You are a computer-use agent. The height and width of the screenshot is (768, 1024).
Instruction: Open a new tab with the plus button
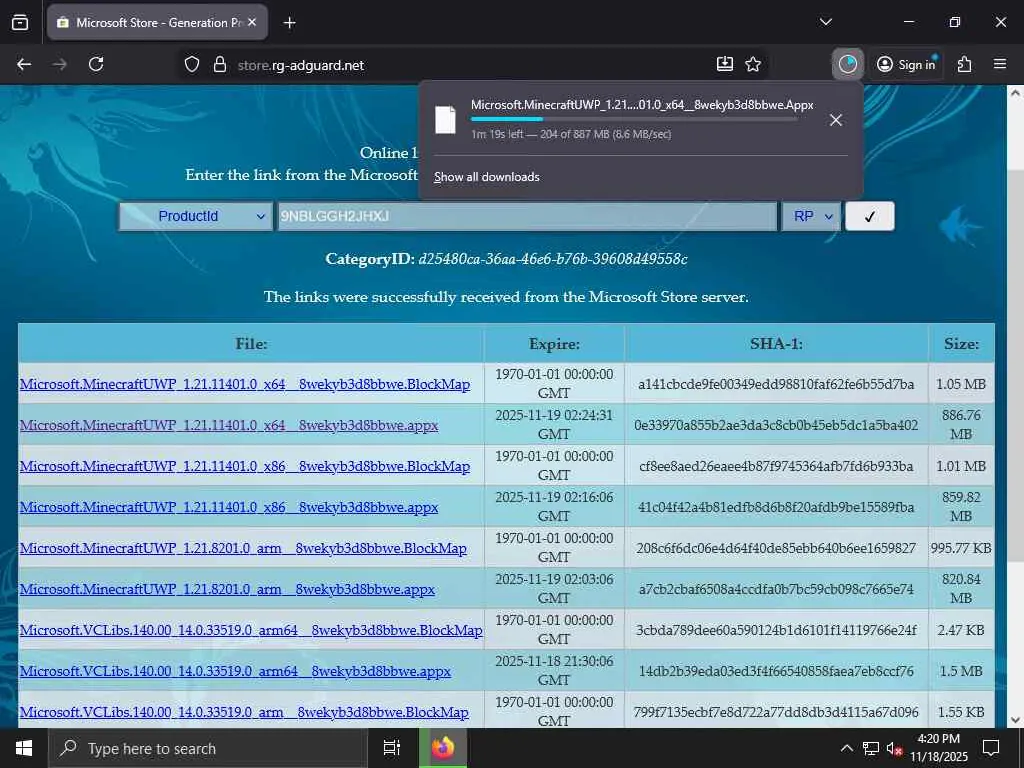coord(289,23)
